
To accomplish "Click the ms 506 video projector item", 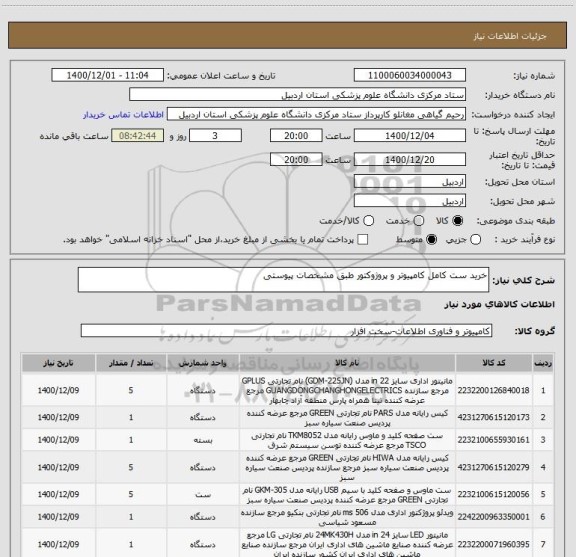I will point(347,517).
